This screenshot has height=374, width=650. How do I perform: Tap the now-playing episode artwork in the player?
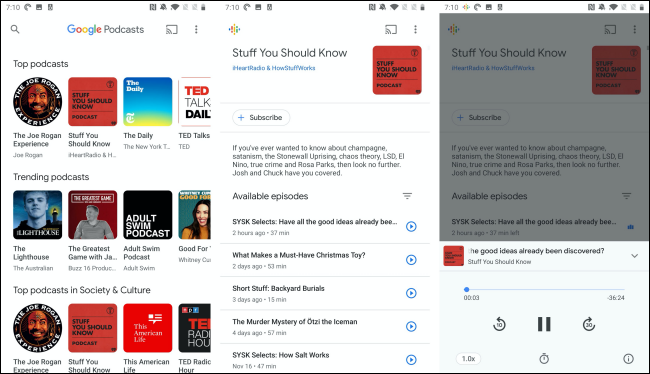[454, 256]
